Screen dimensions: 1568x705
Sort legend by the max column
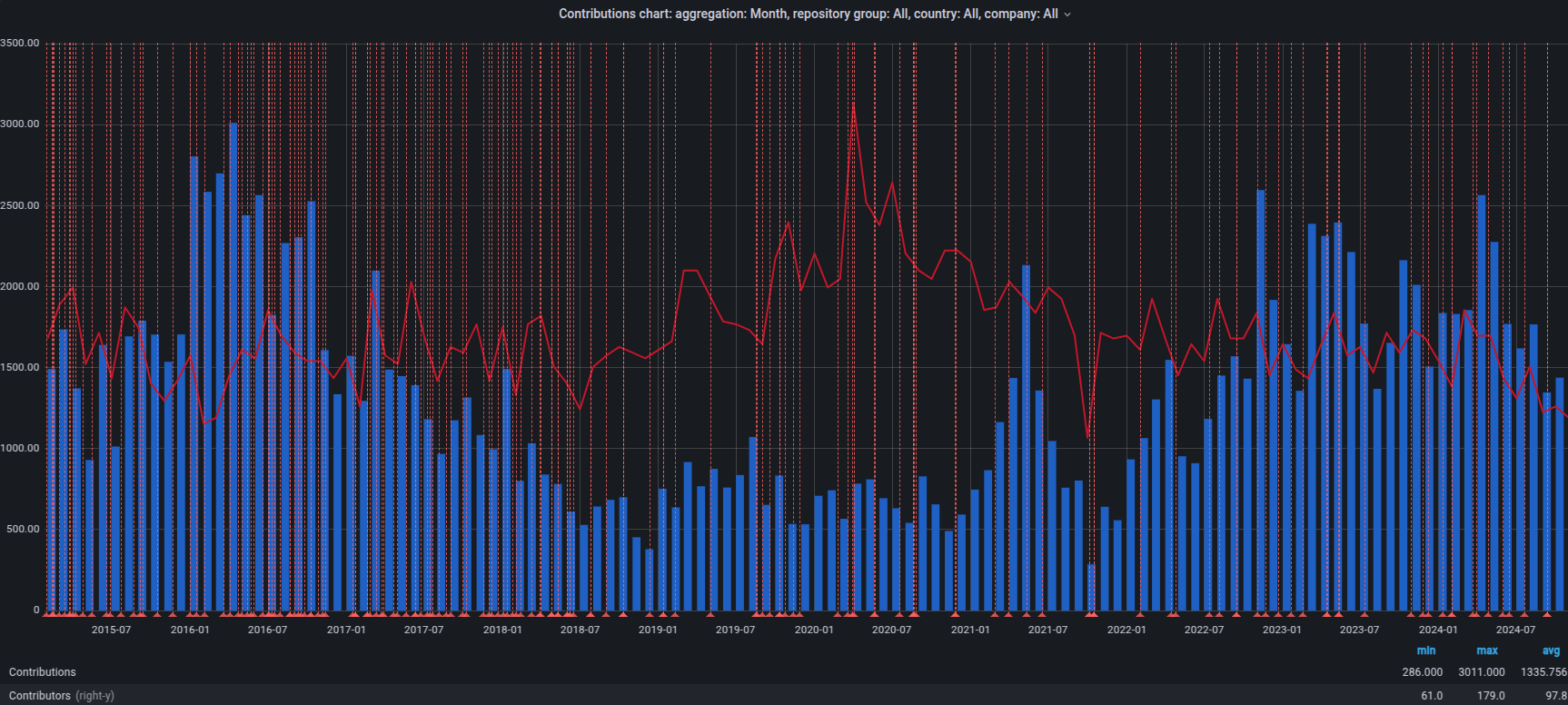(x=1487, y=650)
